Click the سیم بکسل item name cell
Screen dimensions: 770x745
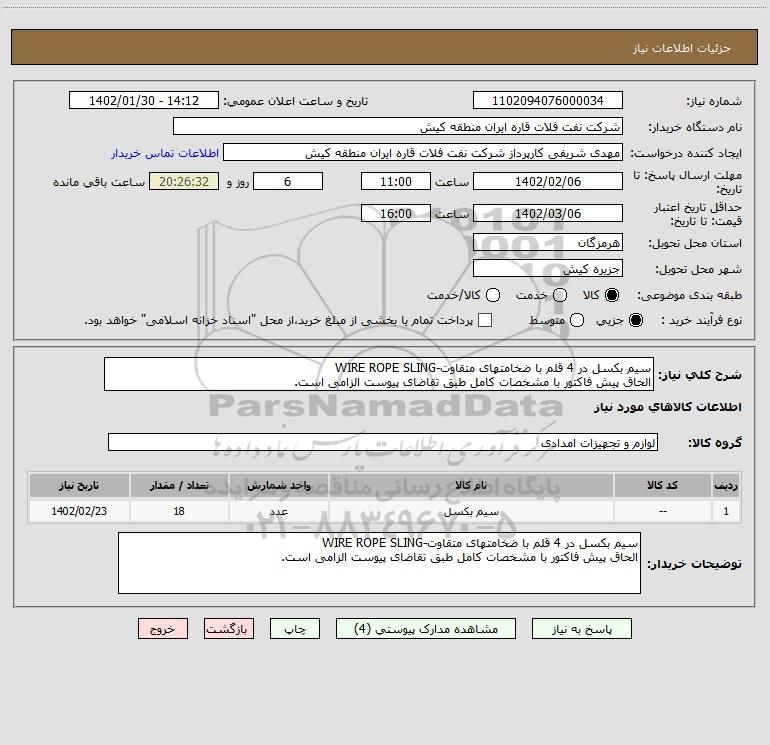coord(471,512)
